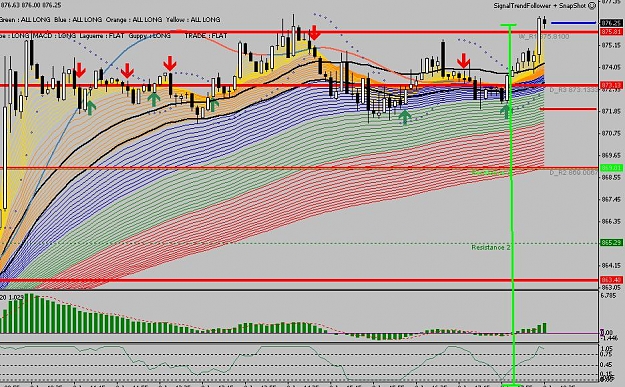Click the 866.35 value on the price scale

612,221
